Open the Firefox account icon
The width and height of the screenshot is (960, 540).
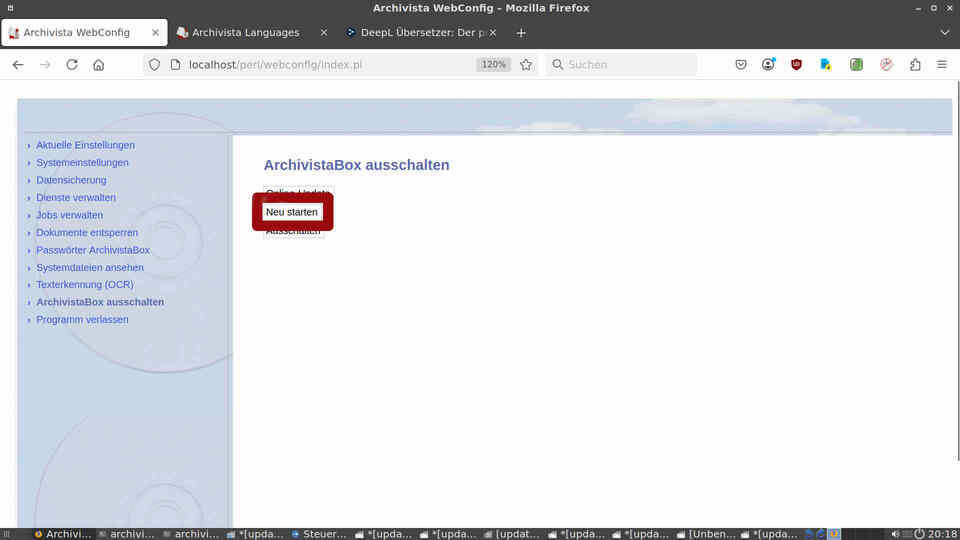coord(768,64)
